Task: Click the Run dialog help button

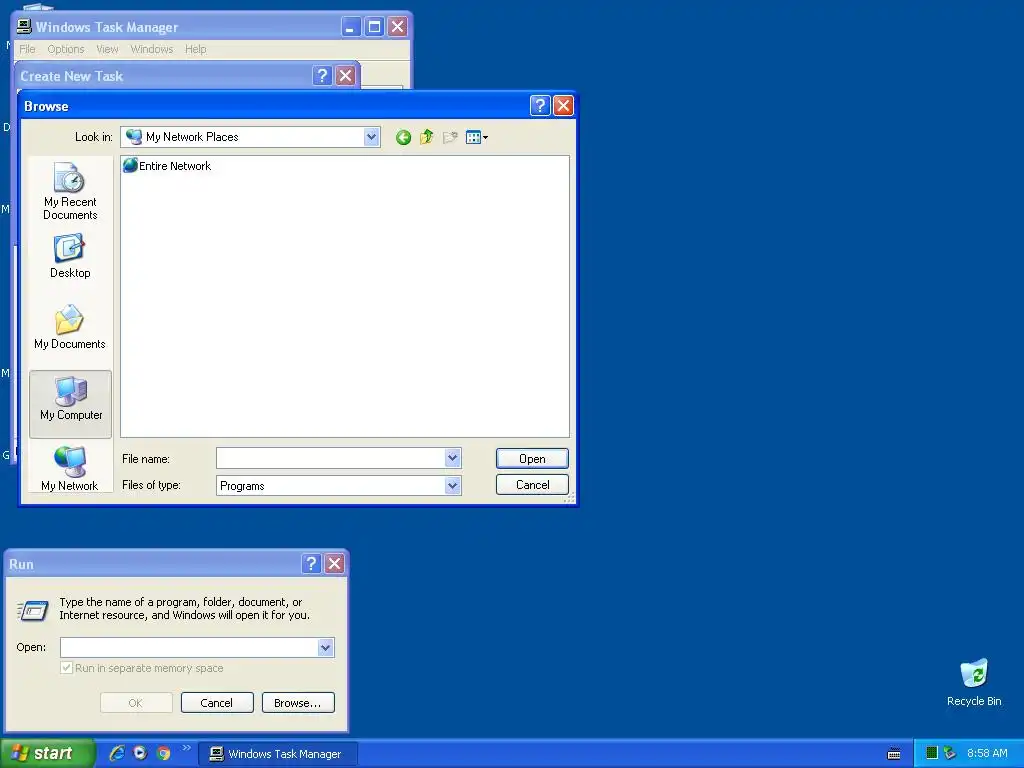Action: [312, 564]
